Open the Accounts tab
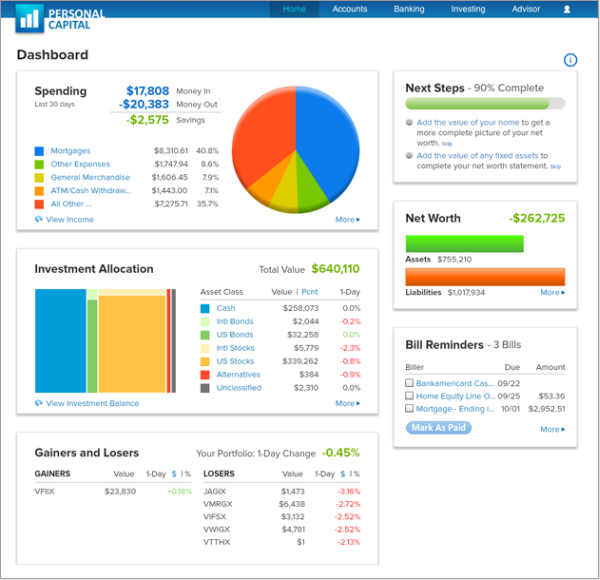 [350, 10]
